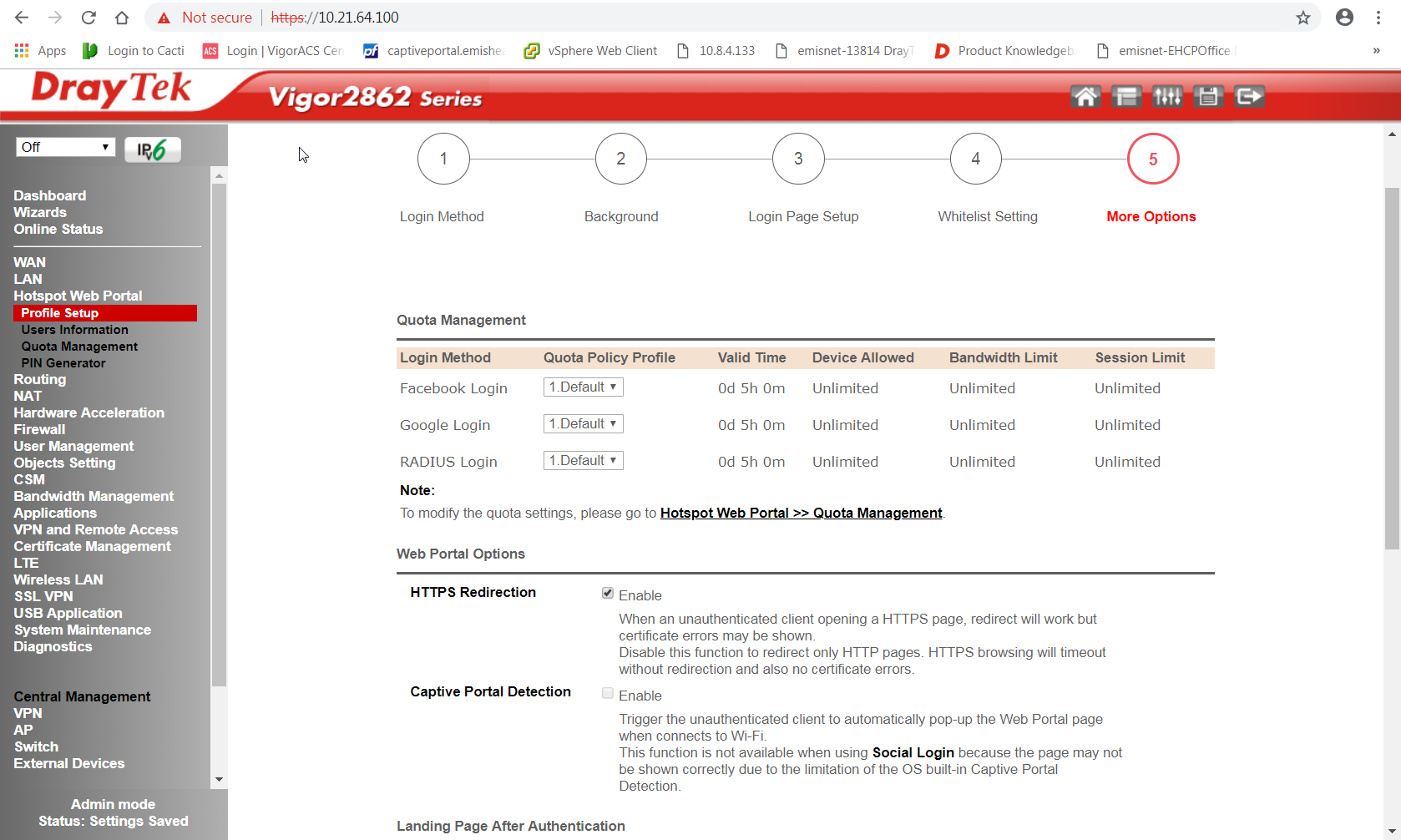1401x840 pixels.
Task: Go to step 3 Login Page Setup
Action: 798,159
